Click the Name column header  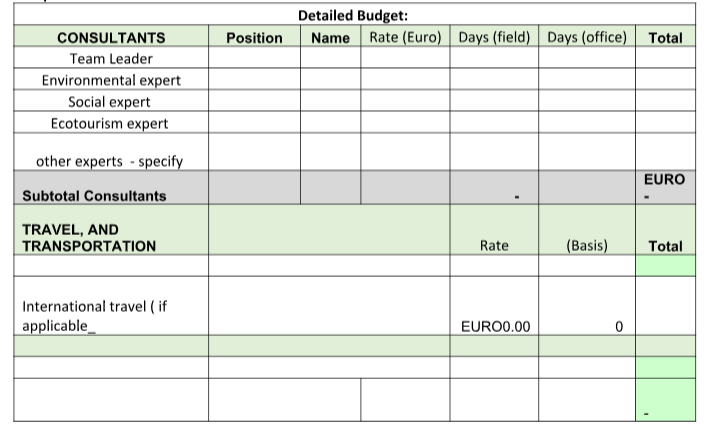coord(331,36)
